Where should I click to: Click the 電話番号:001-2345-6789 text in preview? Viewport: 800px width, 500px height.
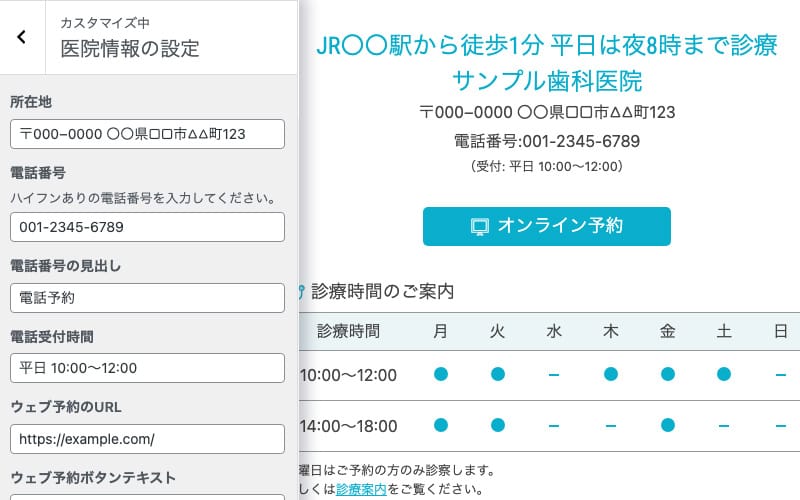click(x=547, y=141)
